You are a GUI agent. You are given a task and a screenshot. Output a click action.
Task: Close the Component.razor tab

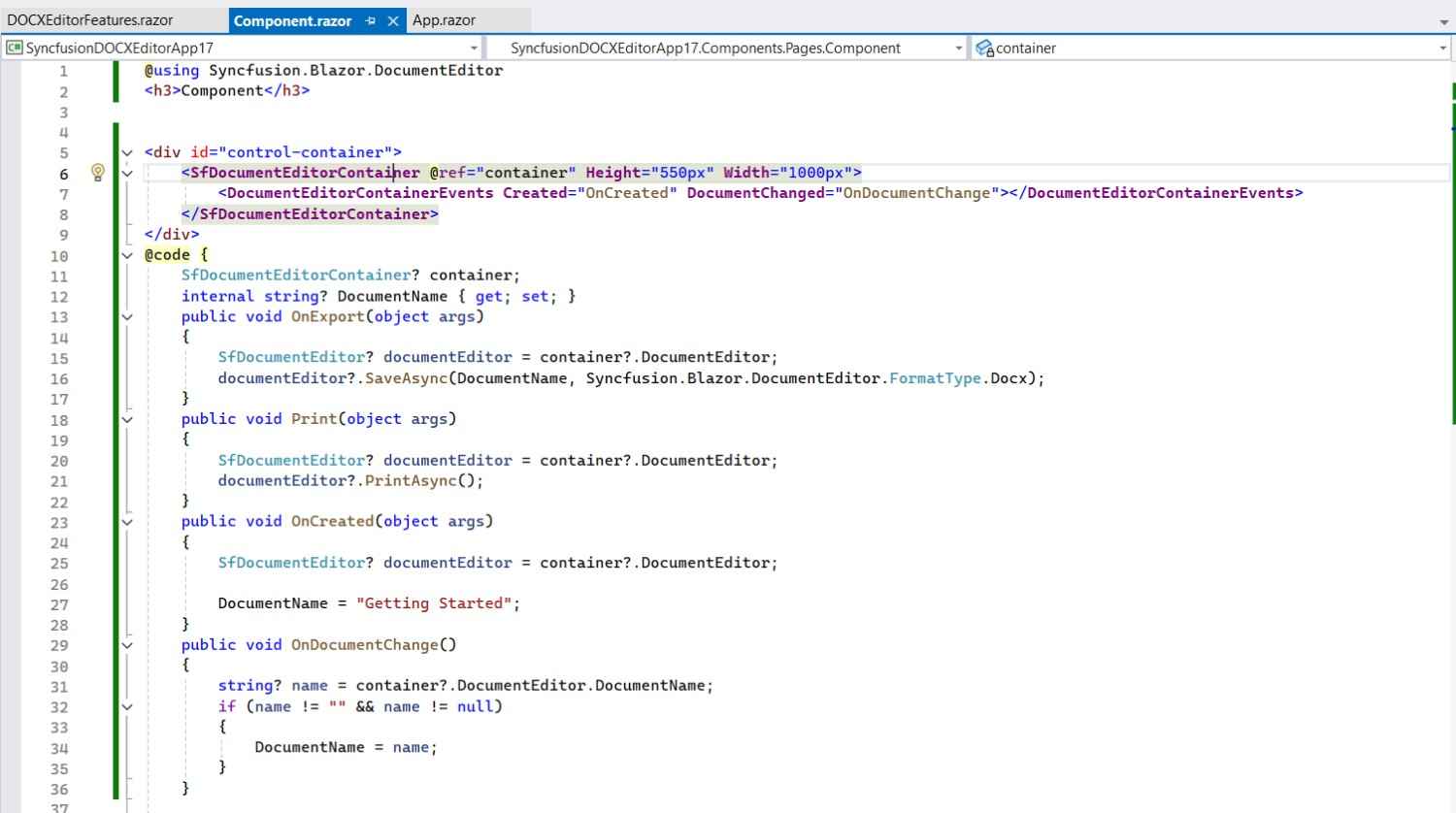392,19
